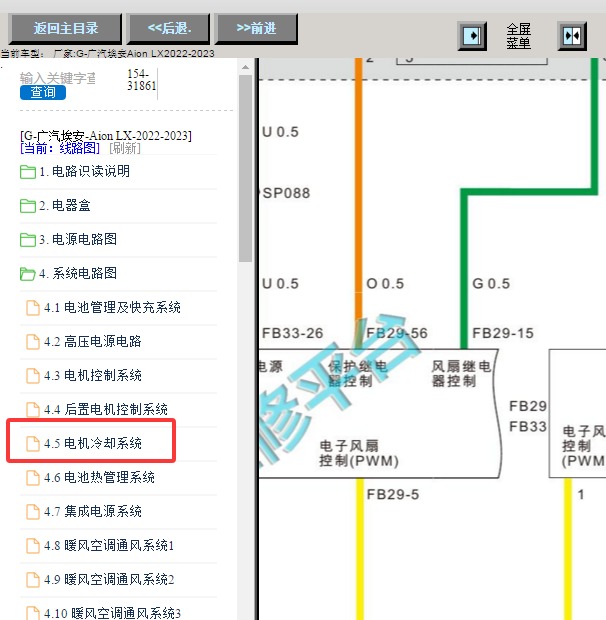Click document icon beside 4.2 高压电源电路
The image size is (606, 620).
click(x=32, y=342)
